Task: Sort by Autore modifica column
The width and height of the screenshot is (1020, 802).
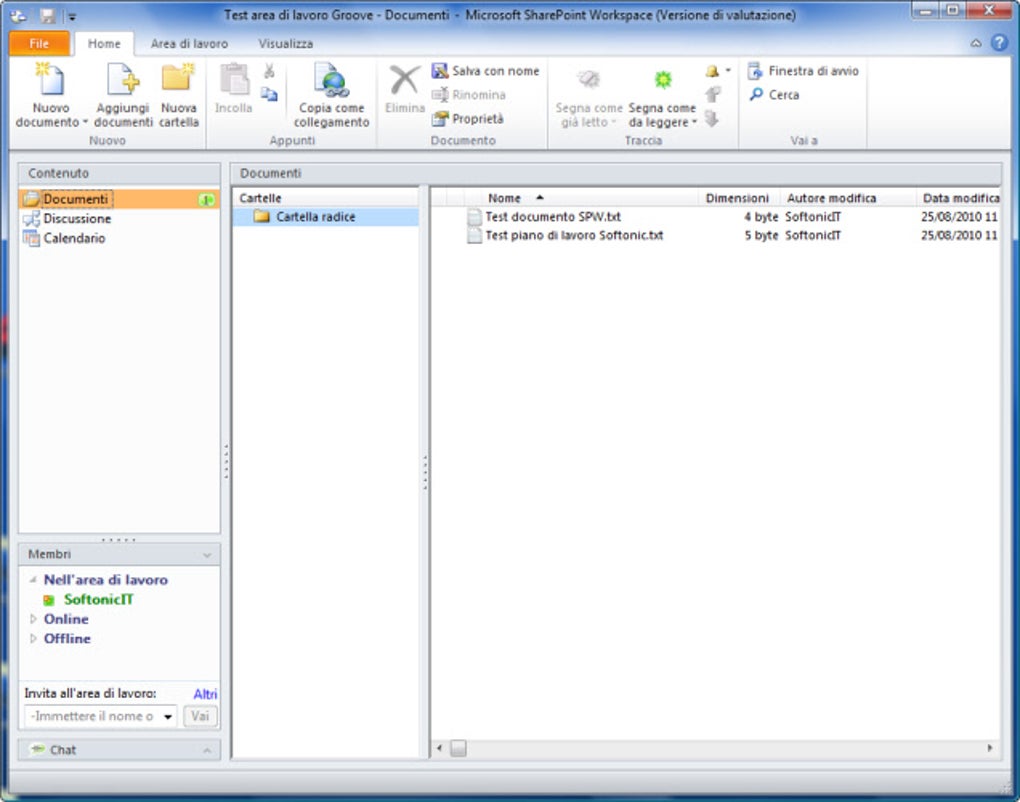Action: click(x=831, y=198)
